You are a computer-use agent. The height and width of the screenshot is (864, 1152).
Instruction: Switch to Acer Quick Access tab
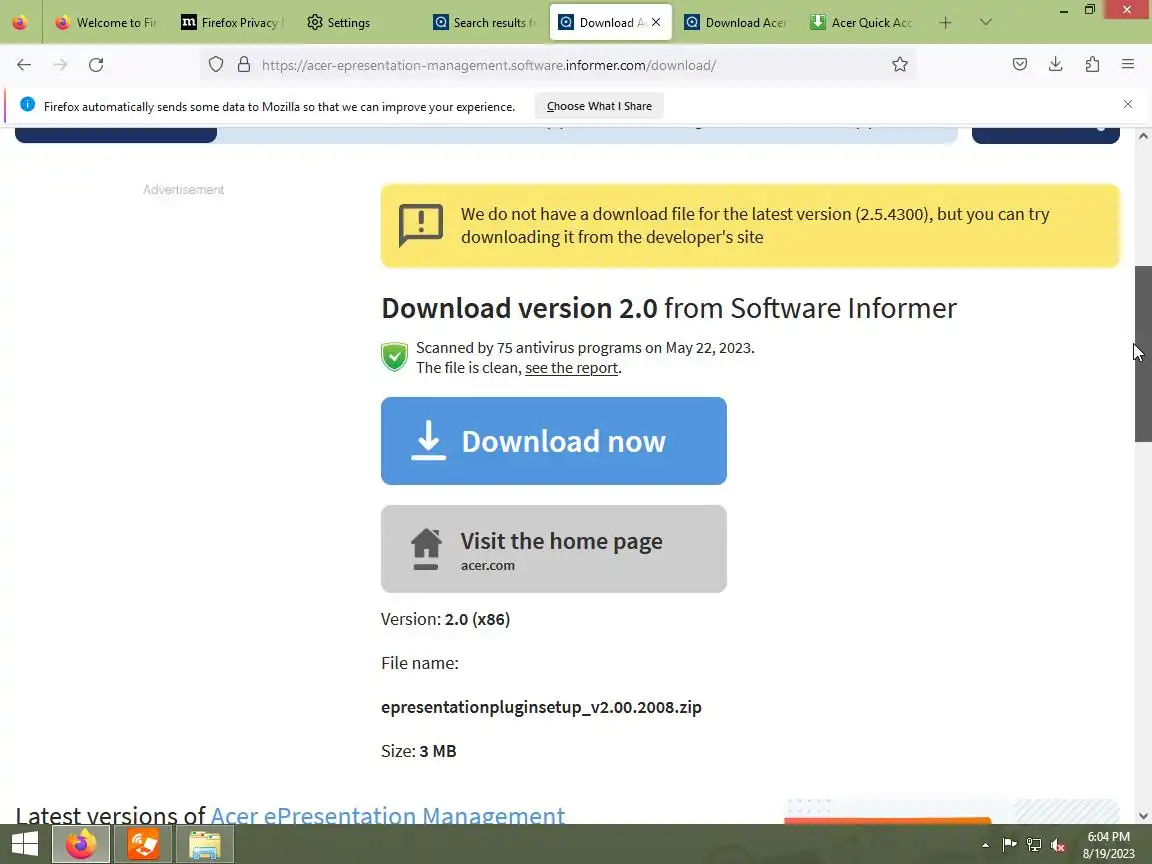pos(862,23)
